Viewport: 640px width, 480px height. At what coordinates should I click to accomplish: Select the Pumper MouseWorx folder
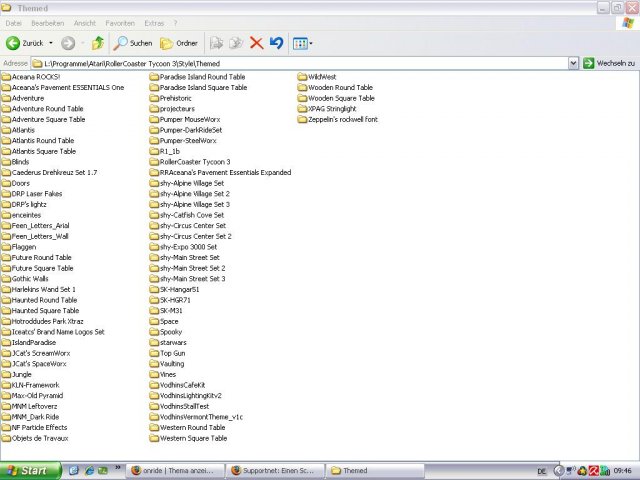(185, 119)
